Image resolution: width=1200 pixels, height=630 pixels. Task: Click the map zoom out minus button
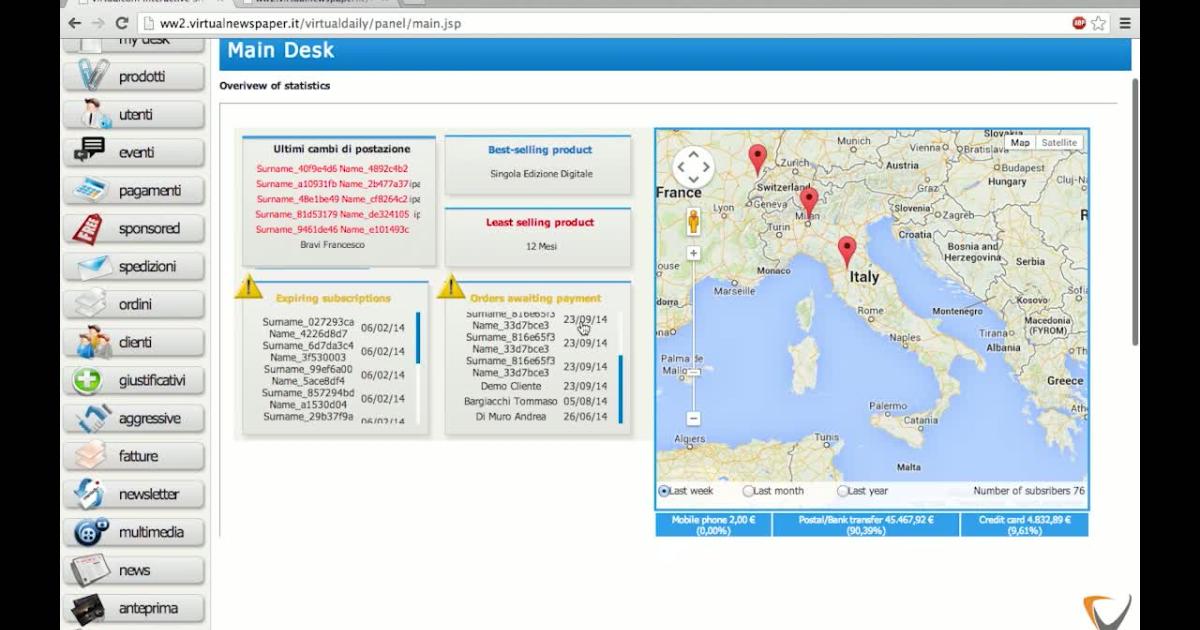[x=693, y=418]
